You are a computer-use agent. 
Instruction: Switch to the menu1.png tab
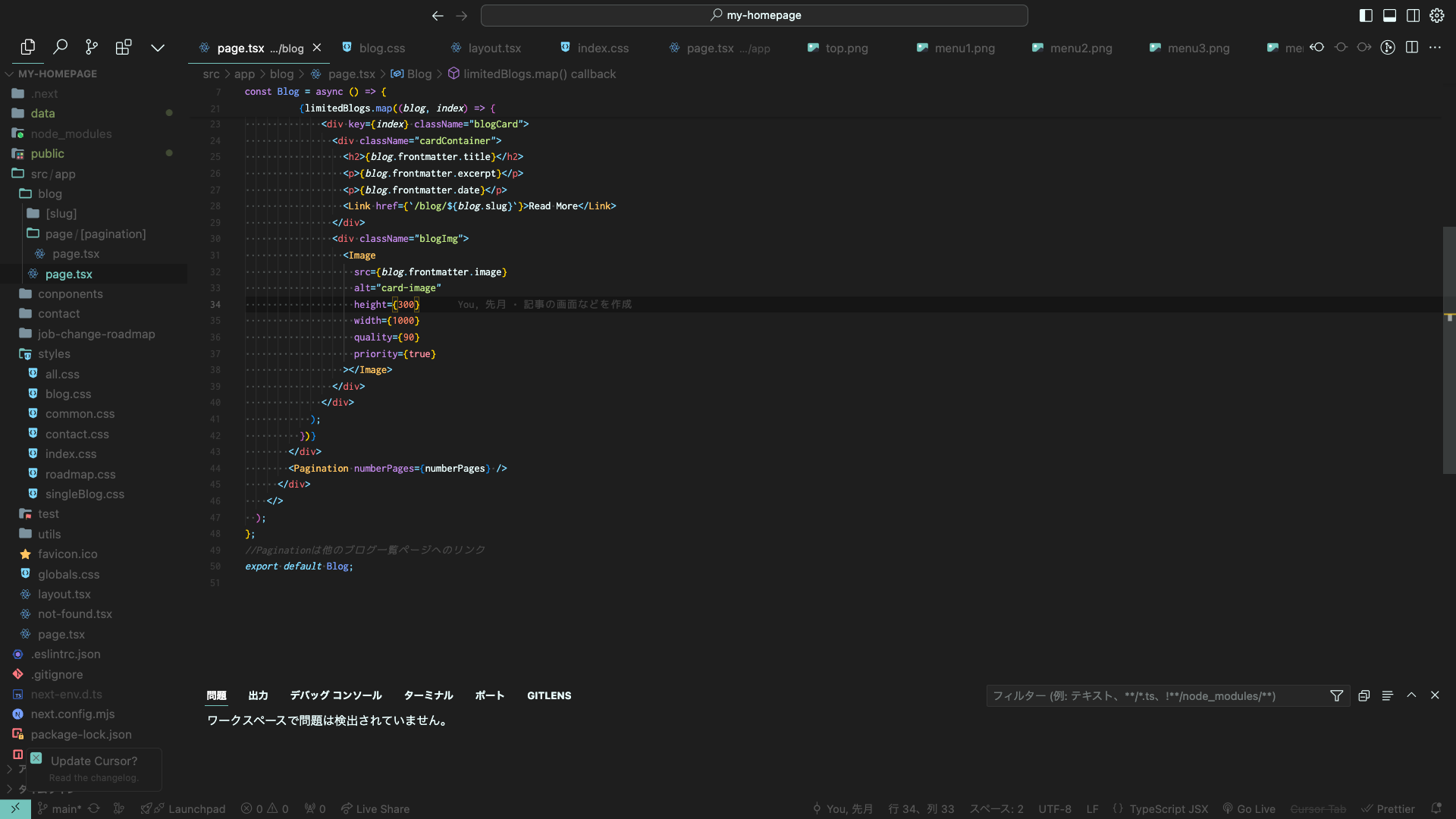(x=955, y=48)
